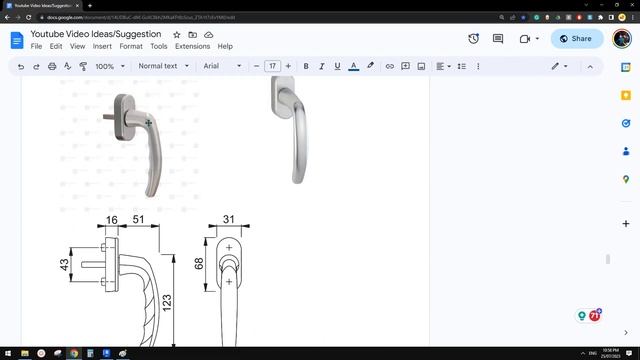This screenshot has width=640, height=360.
Task: Open a new browser tab
Action: point(90,6)
